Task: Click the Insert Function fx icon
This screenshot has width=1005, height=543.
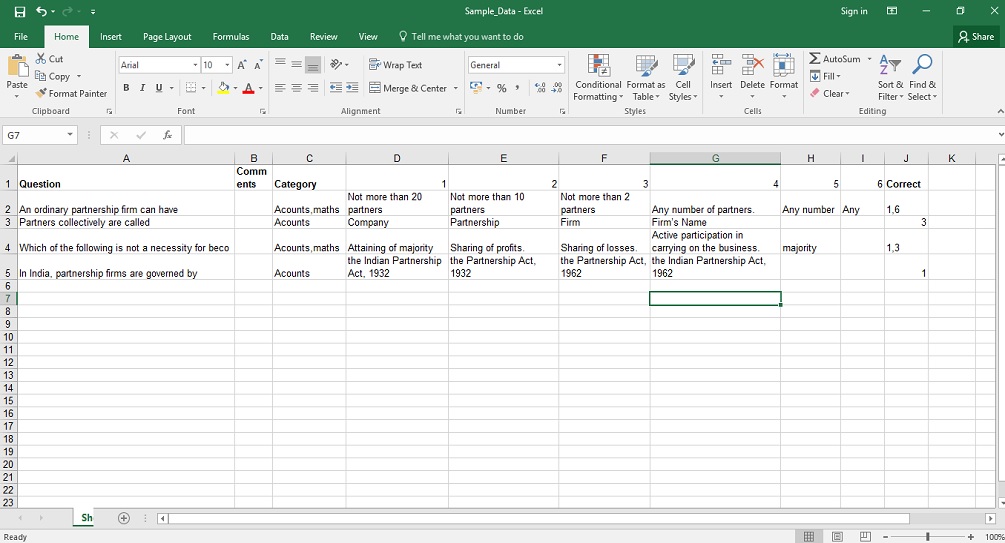Action: pyautogui.click(x=167, y=135)
